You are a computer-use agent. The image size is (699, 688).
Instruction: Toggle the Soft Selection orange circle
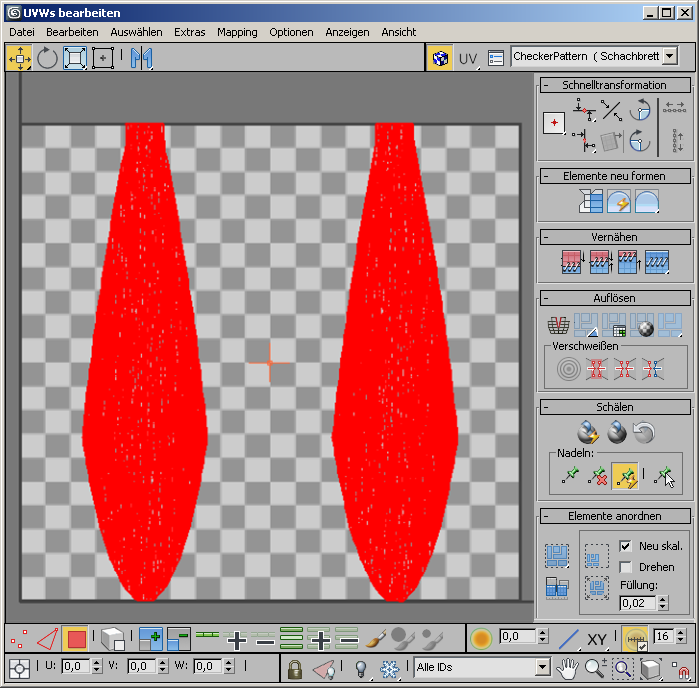[481, 639]
